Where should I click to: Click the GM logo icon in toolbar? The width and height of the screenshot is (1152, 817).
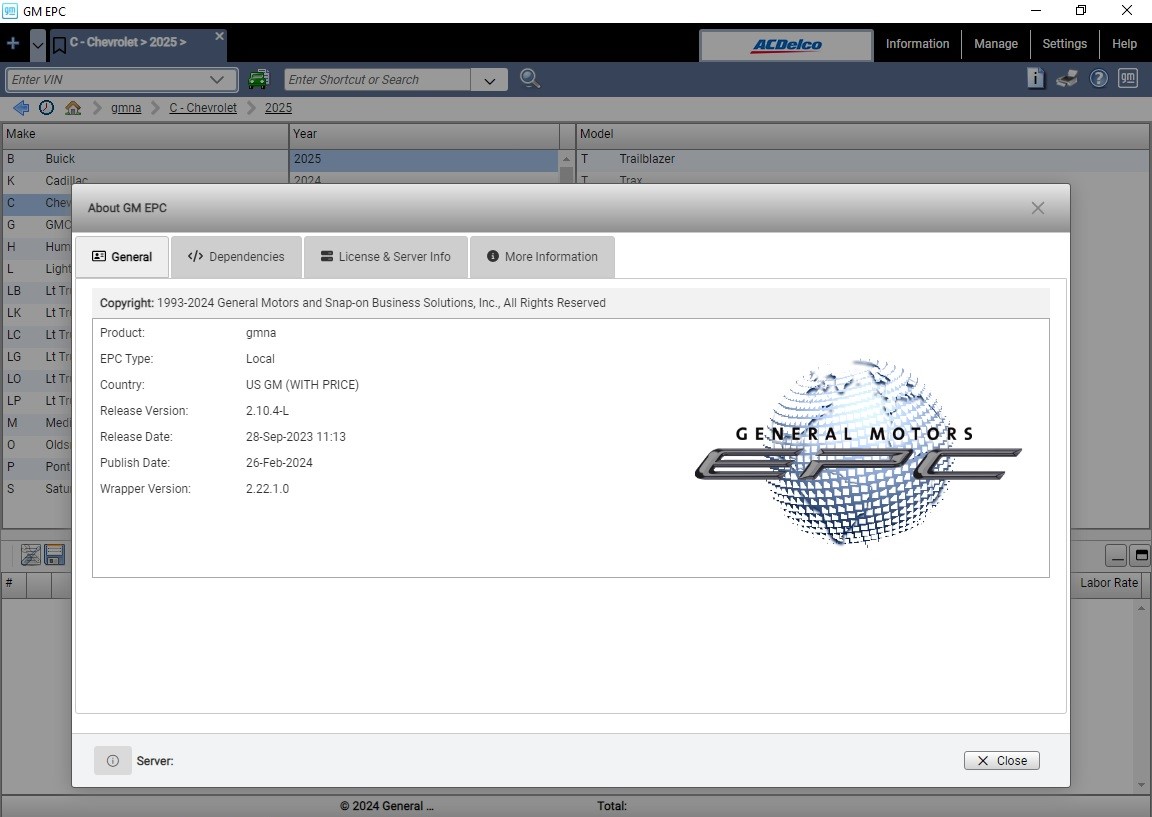coord(1128,78)
